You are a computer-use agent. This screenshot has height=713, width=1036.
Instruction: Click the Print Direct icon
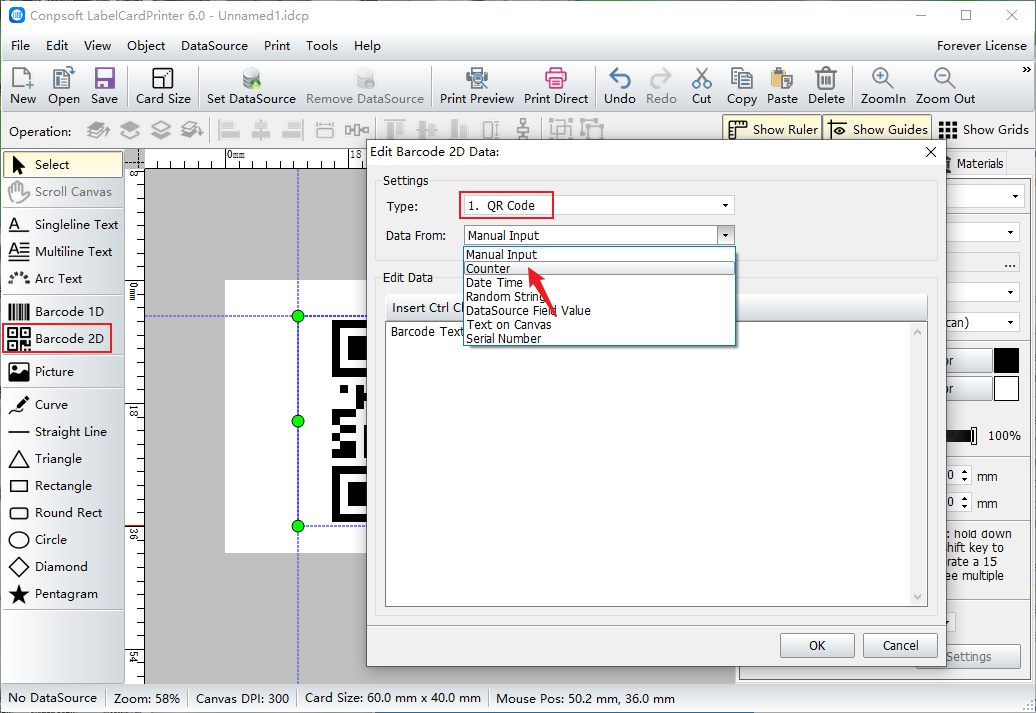click(556, 86)
